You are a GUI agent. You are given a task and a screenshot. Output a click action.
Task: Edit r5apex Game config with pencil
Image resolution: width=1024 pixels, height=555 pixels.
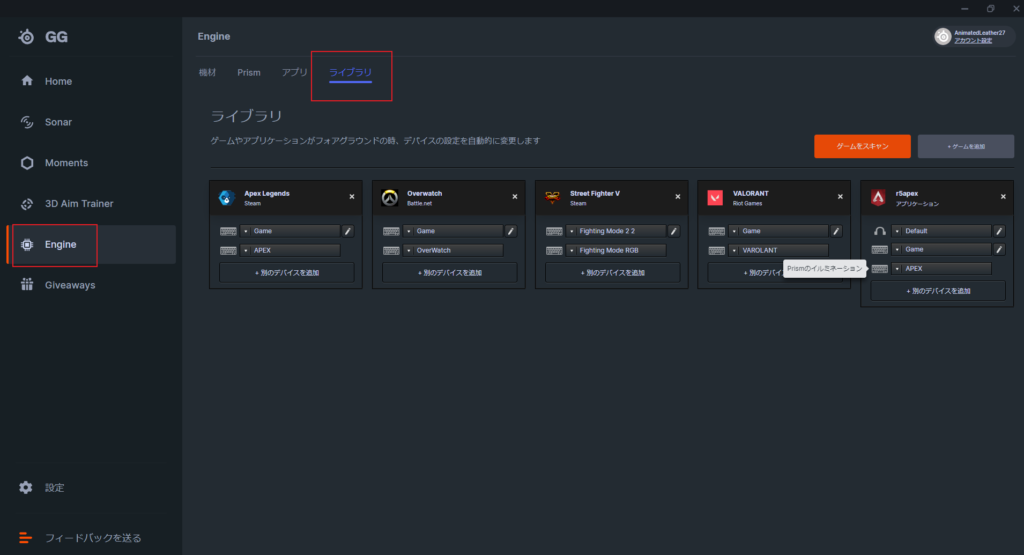[x=999, y=249]
